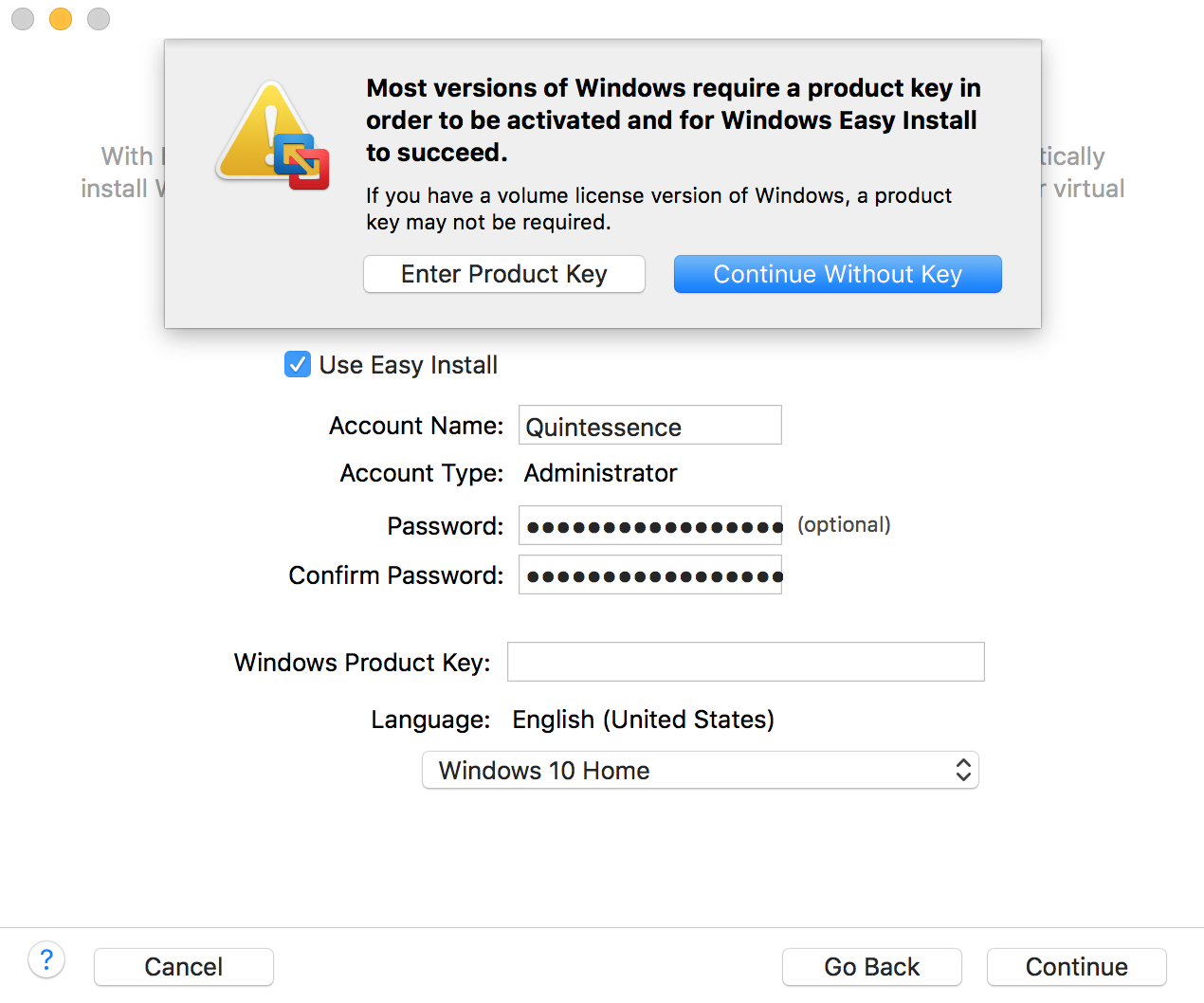1204x1003 pixels.
Task: Click the Password label
Action: (x=446, y=526)
